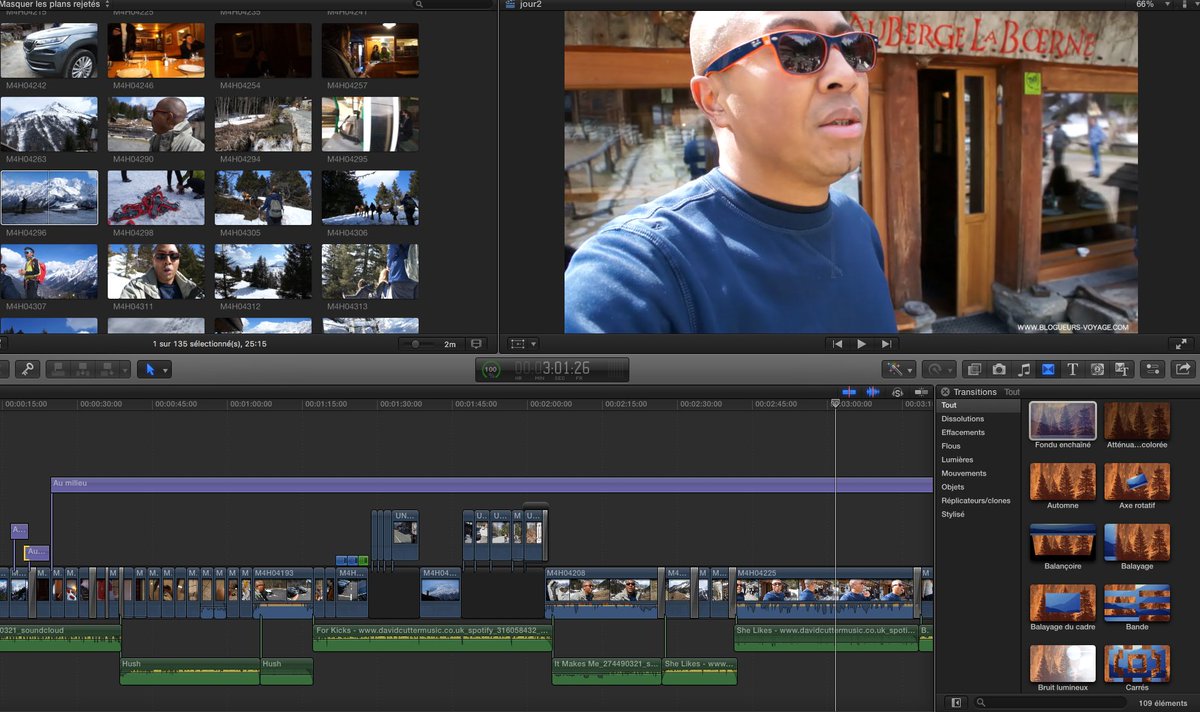Click the Share export icon
1200x712 pixels.
click(x=1183, y=369)
